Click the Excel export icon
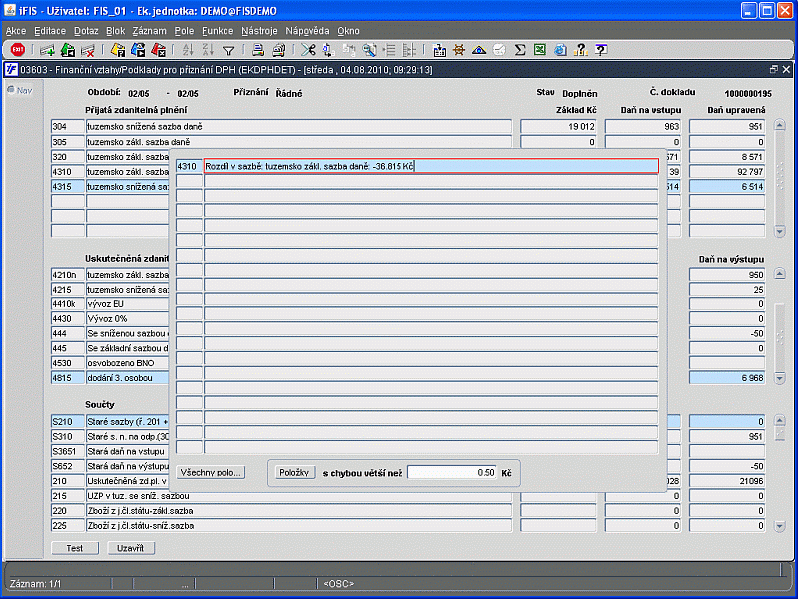798x599 pixels. point(540,50)
